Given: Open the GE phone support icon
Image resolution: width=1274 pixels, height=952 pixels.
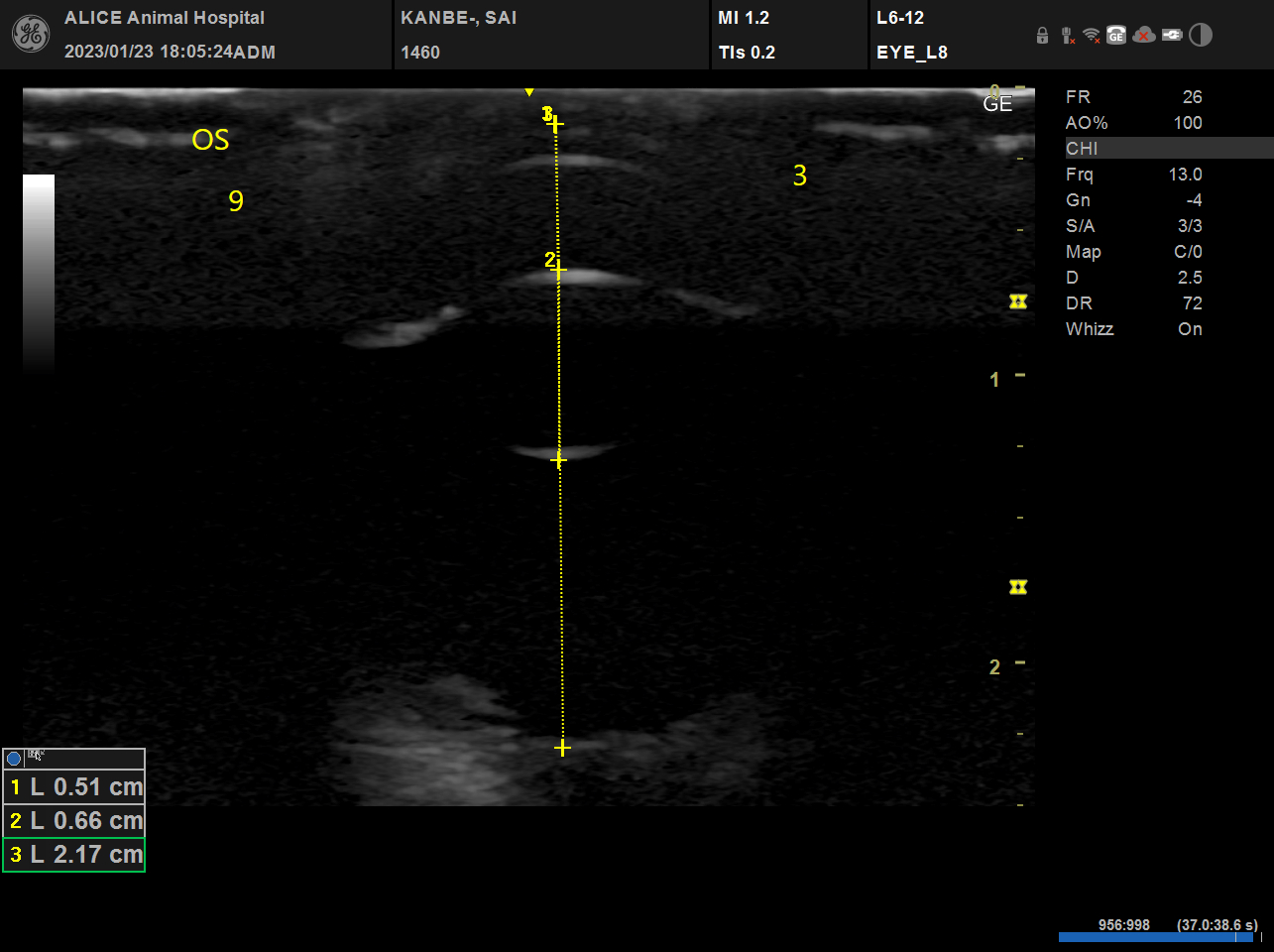Looking at the screenshot, I should 1116,36.
